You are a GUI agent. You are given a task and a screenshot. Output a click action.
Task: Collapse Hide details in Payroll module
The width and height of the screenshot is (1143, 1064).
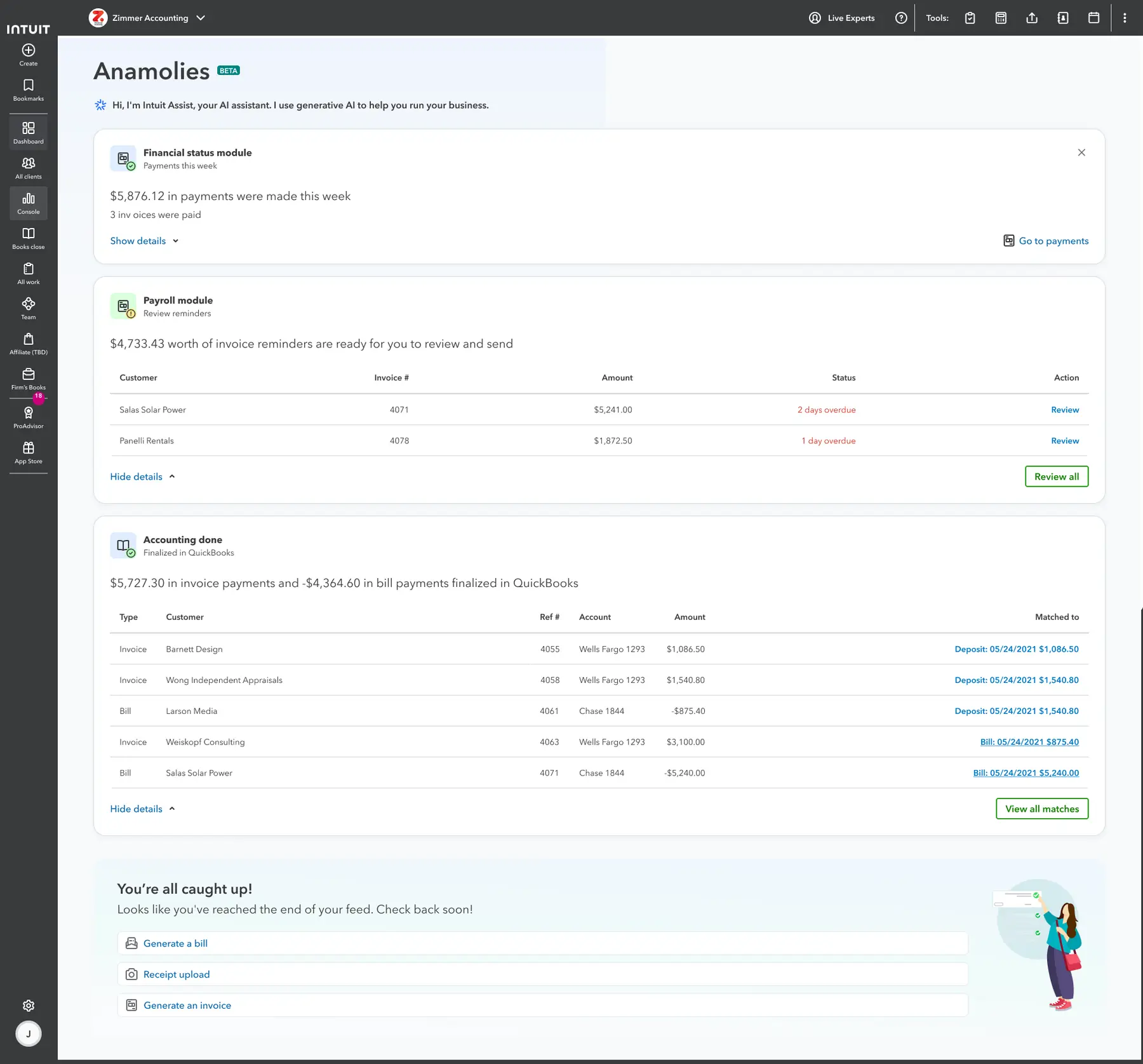coord(143,476)
